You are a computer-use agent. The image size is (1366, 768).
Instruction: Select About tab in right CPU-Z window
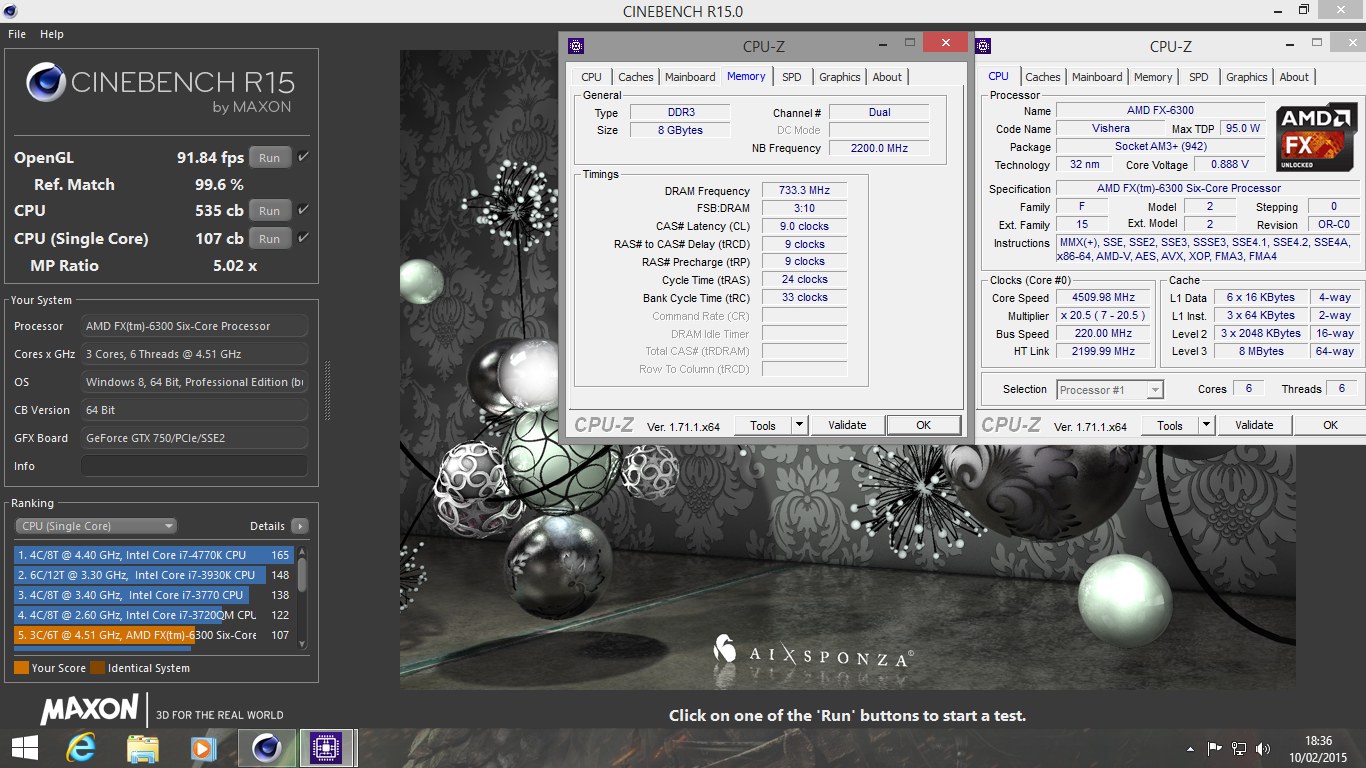click(1294, 77)
